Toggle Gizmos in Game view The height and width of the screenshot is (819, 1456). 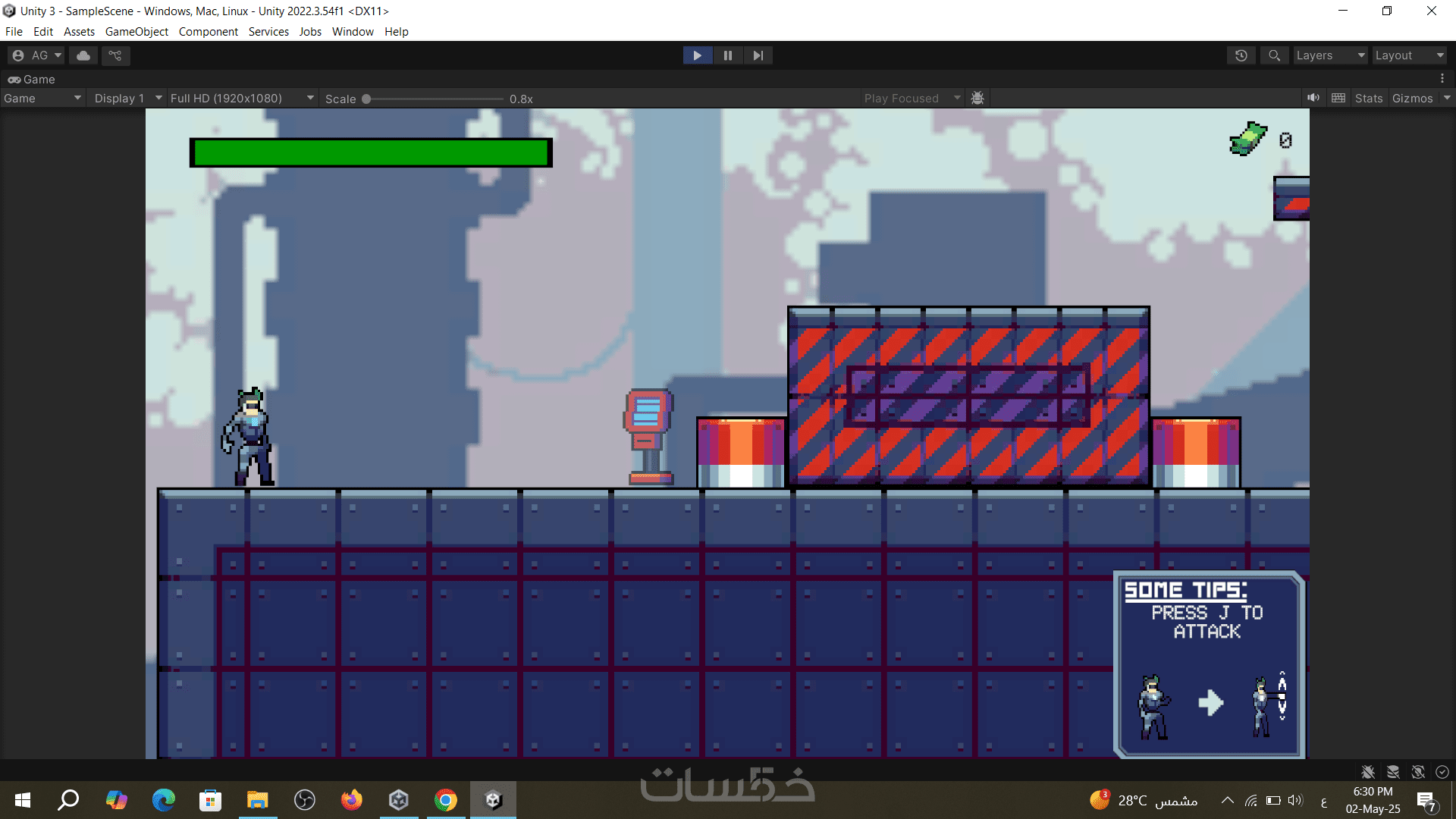(x=1412, y=98)
